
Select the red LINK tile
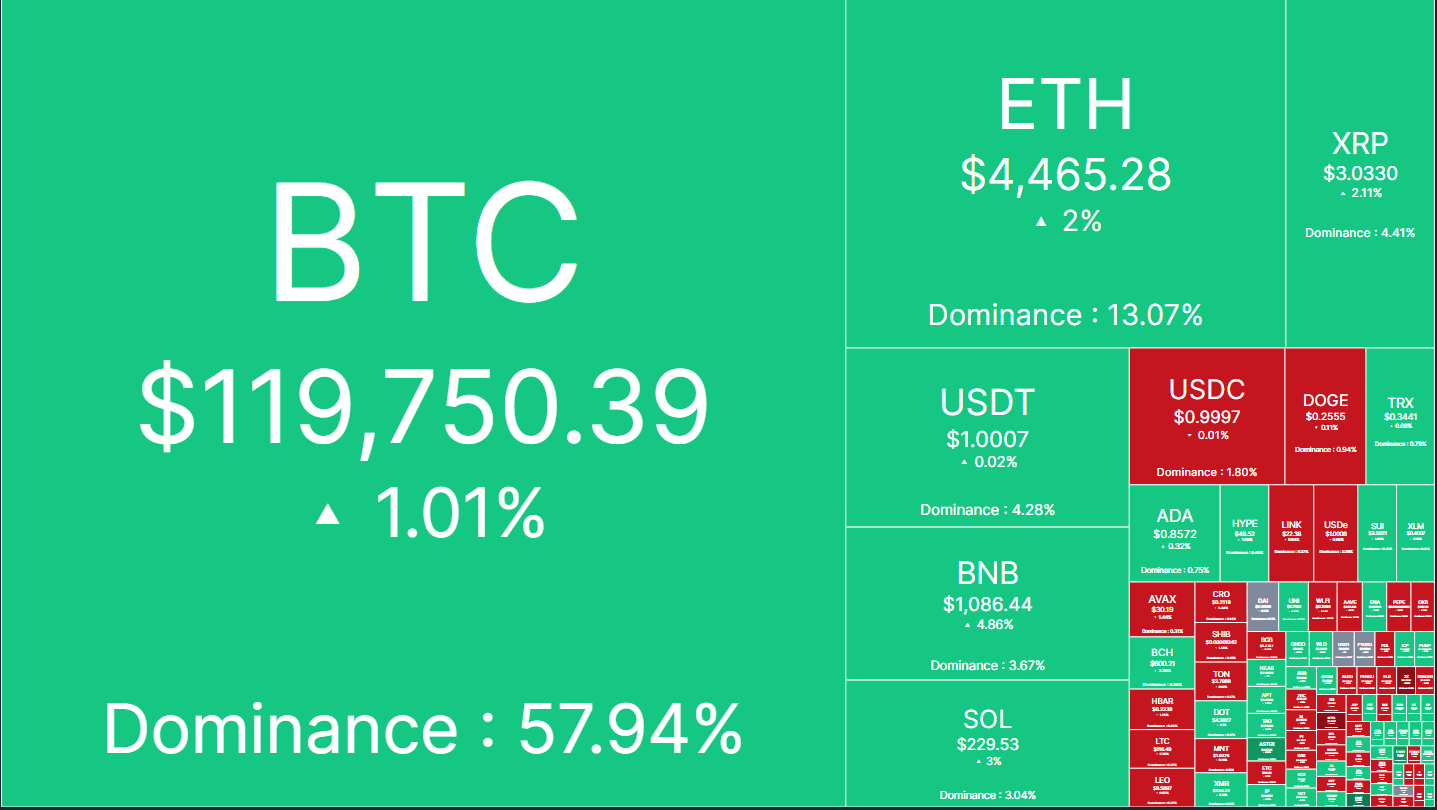1291,533
